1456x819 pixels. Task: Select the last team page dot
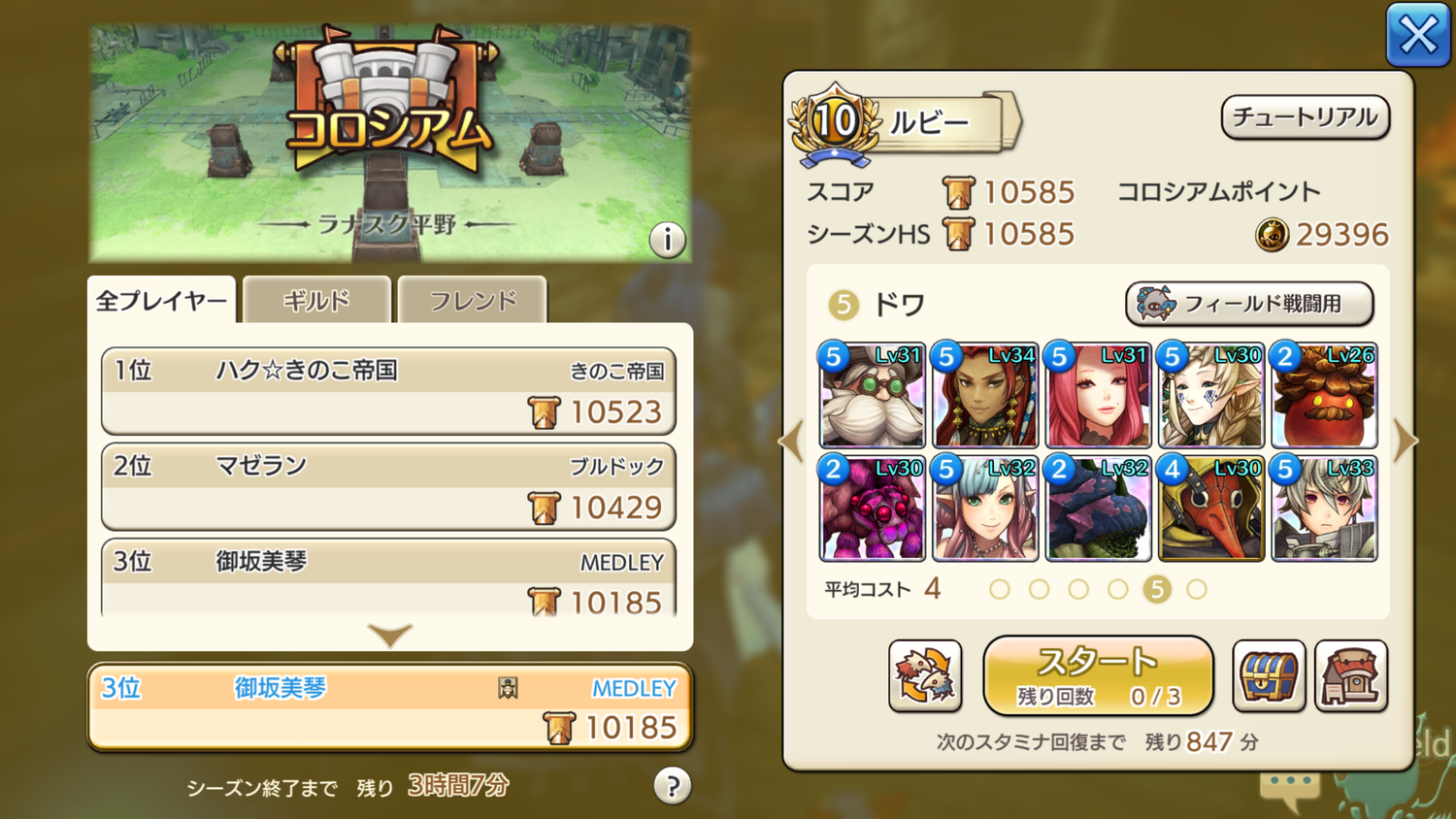pyautogui.click(x=1197, y=589)
